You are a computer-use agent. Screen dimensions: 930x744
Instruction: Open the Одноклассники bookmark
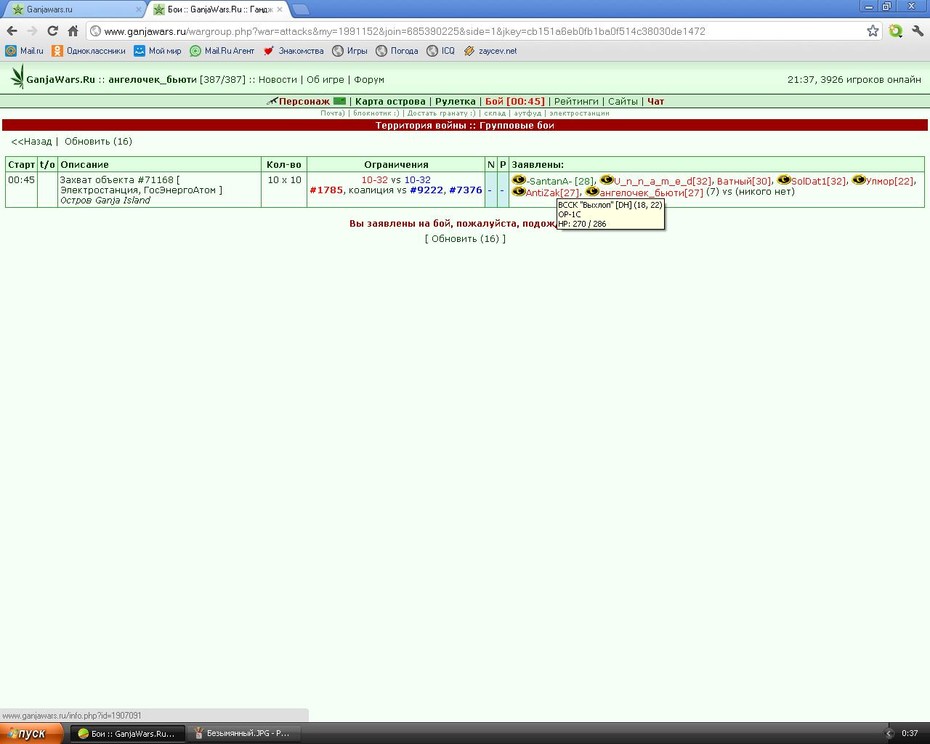click(88, 51)
